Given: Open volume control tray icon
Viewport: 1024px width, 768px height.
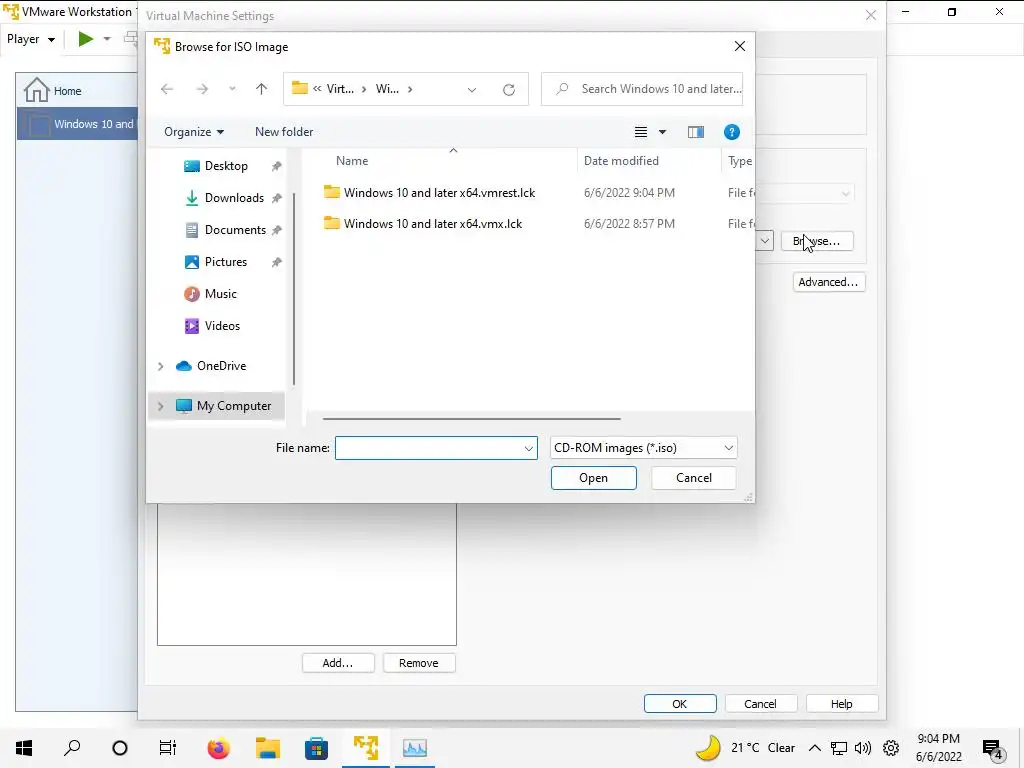Looking at the screenshot, I should (863, 748).
